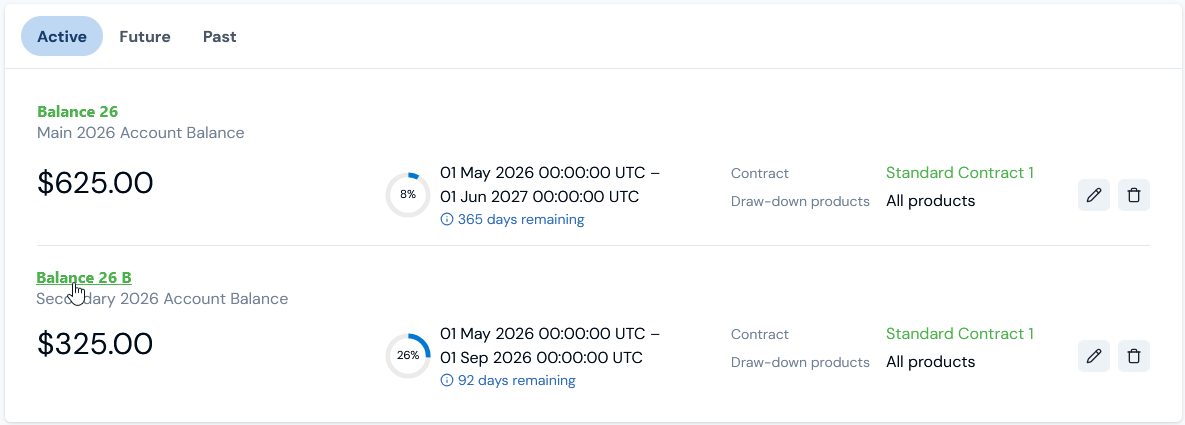Select the 8% circular progress indicator
1185x425 pixels.
(x=408, y=194)
